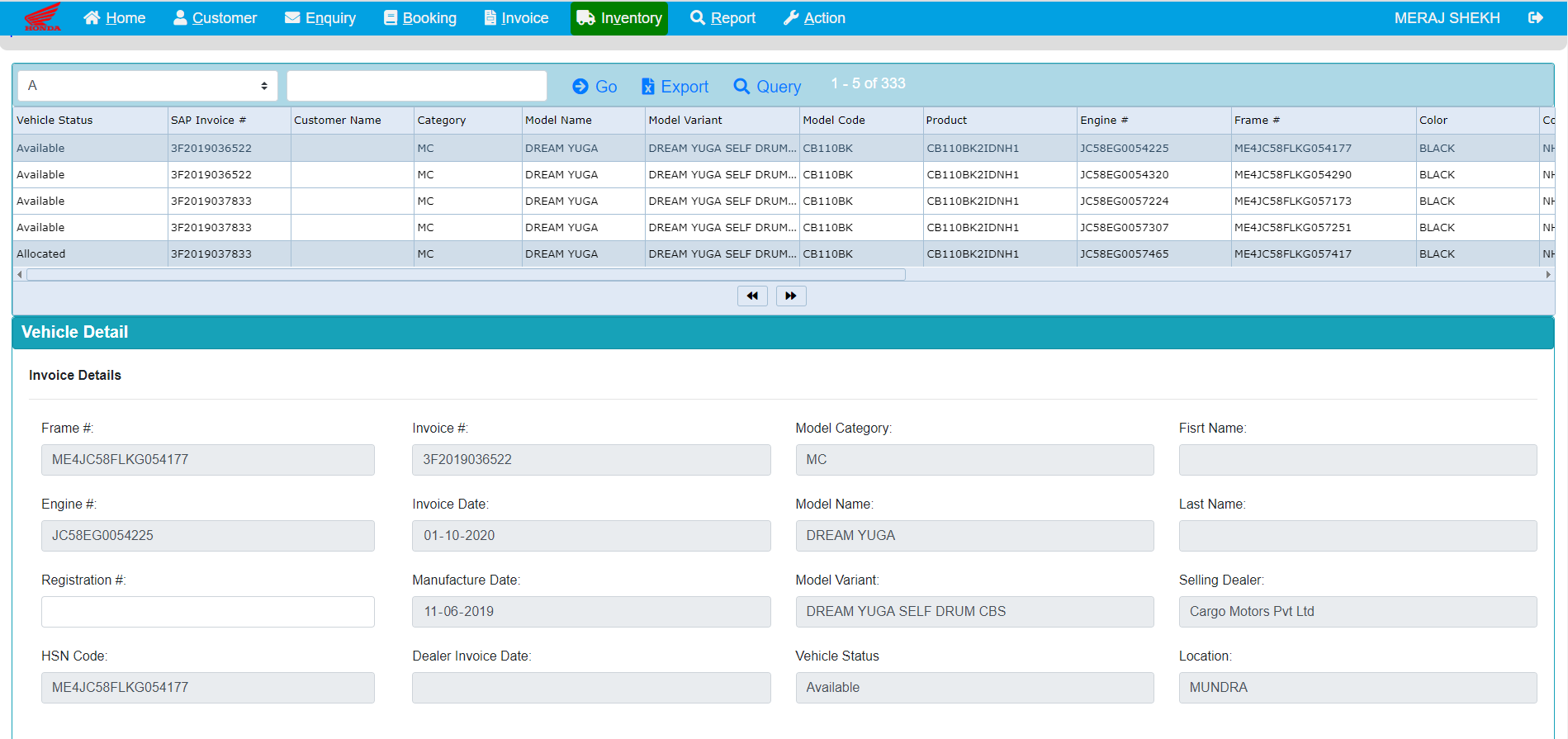Open the Report menu
This screenshot has width=1568, height=739.
(722, 18)
